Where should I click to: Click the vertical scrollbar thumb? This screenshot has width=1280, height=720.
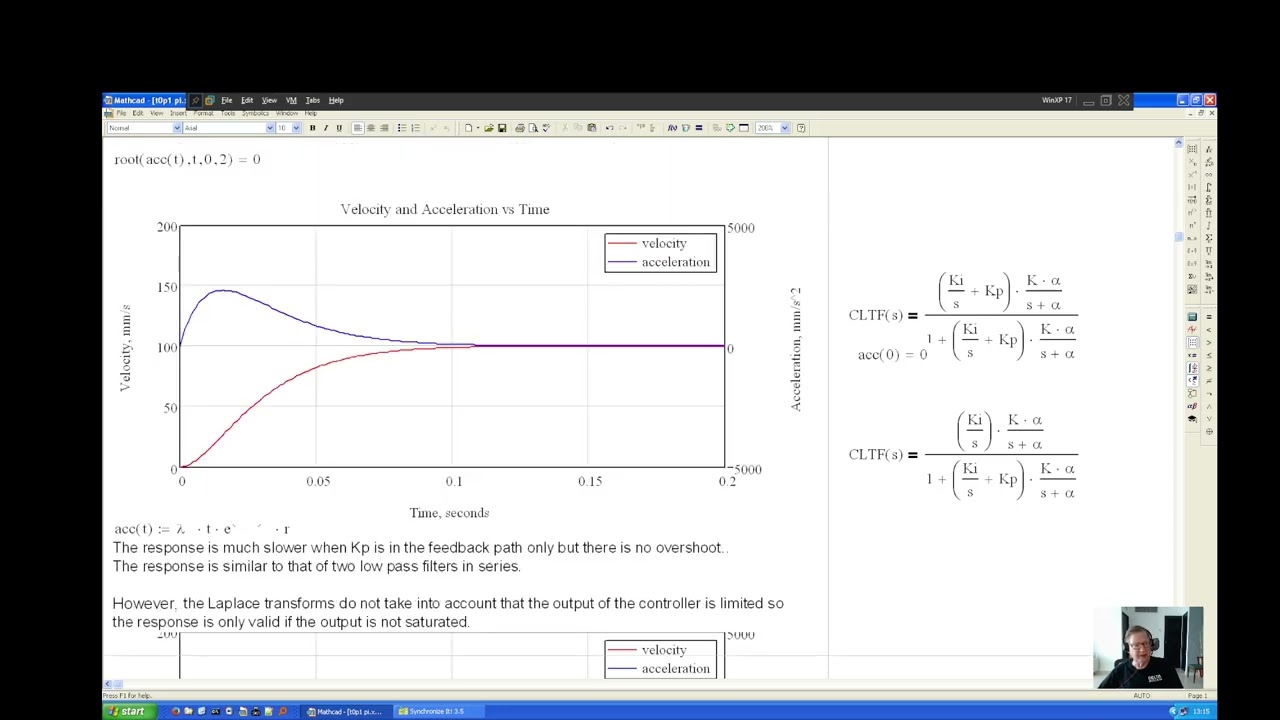1178,237
